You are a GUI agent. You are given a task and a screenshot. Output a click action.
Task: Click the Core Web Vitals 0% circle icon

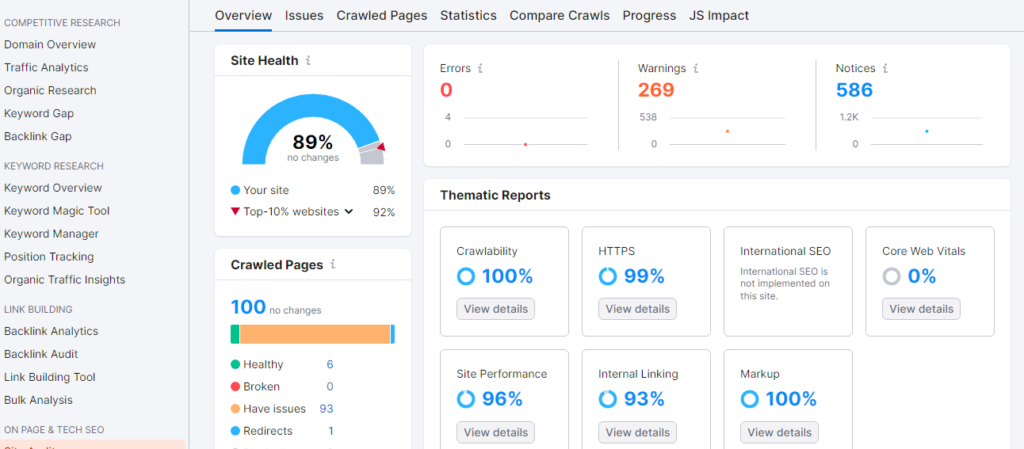[891, 277]
